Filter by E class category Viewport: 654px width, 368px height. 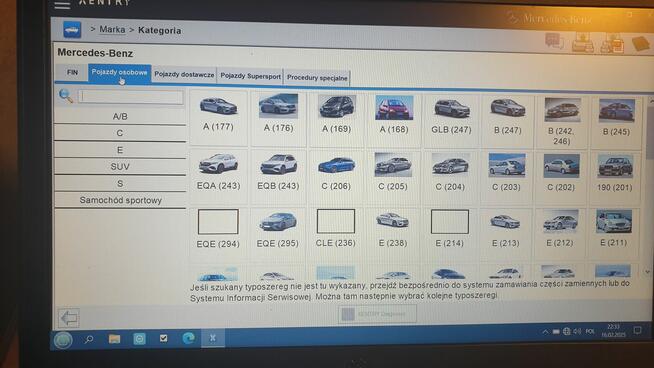point(120,150)
